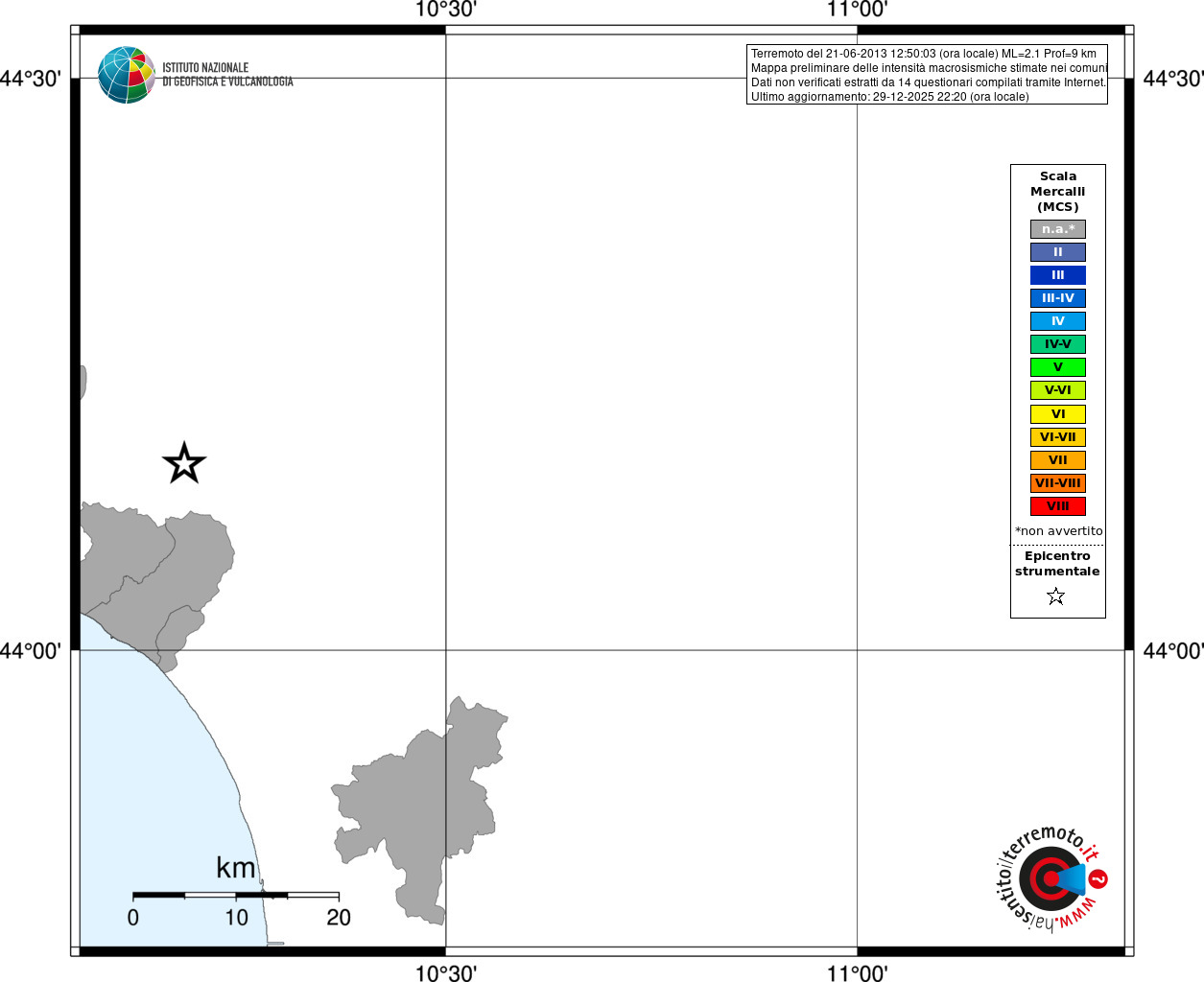Image resolution: width=1204 pixels, height=982 pixels.
Task: Select the III intensity swatch
Action: tap(1058, 275)
